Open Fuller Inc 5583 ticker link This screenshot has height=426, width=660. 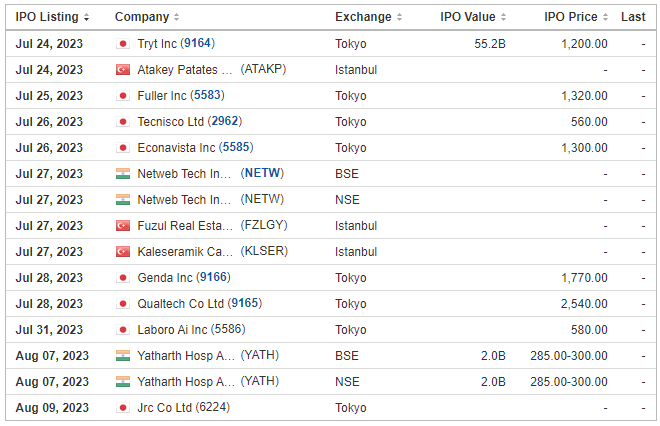207,95
